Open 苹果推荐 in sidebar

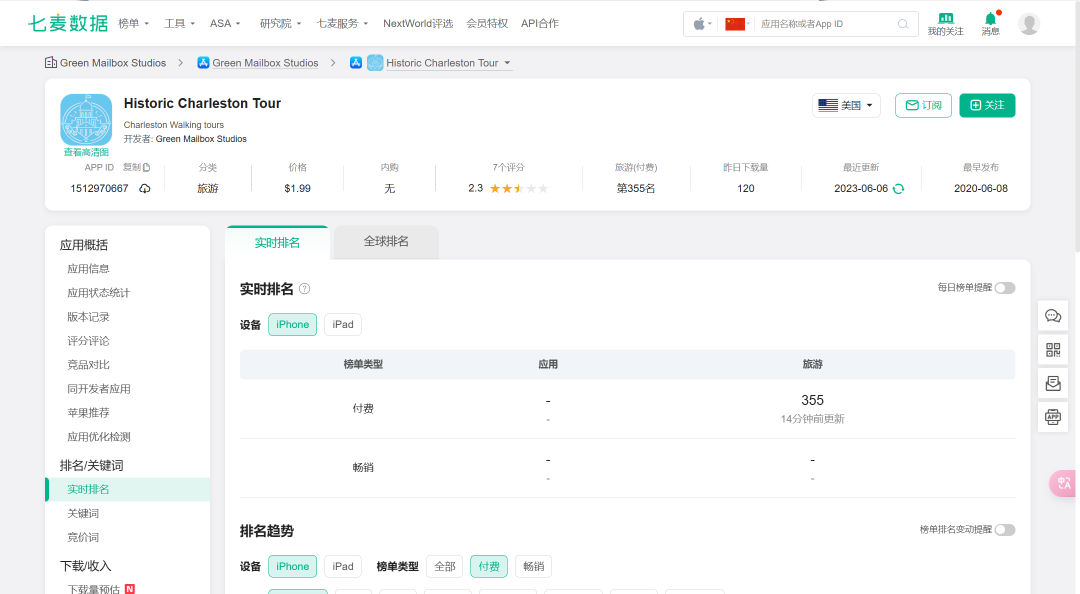(88, 413)
